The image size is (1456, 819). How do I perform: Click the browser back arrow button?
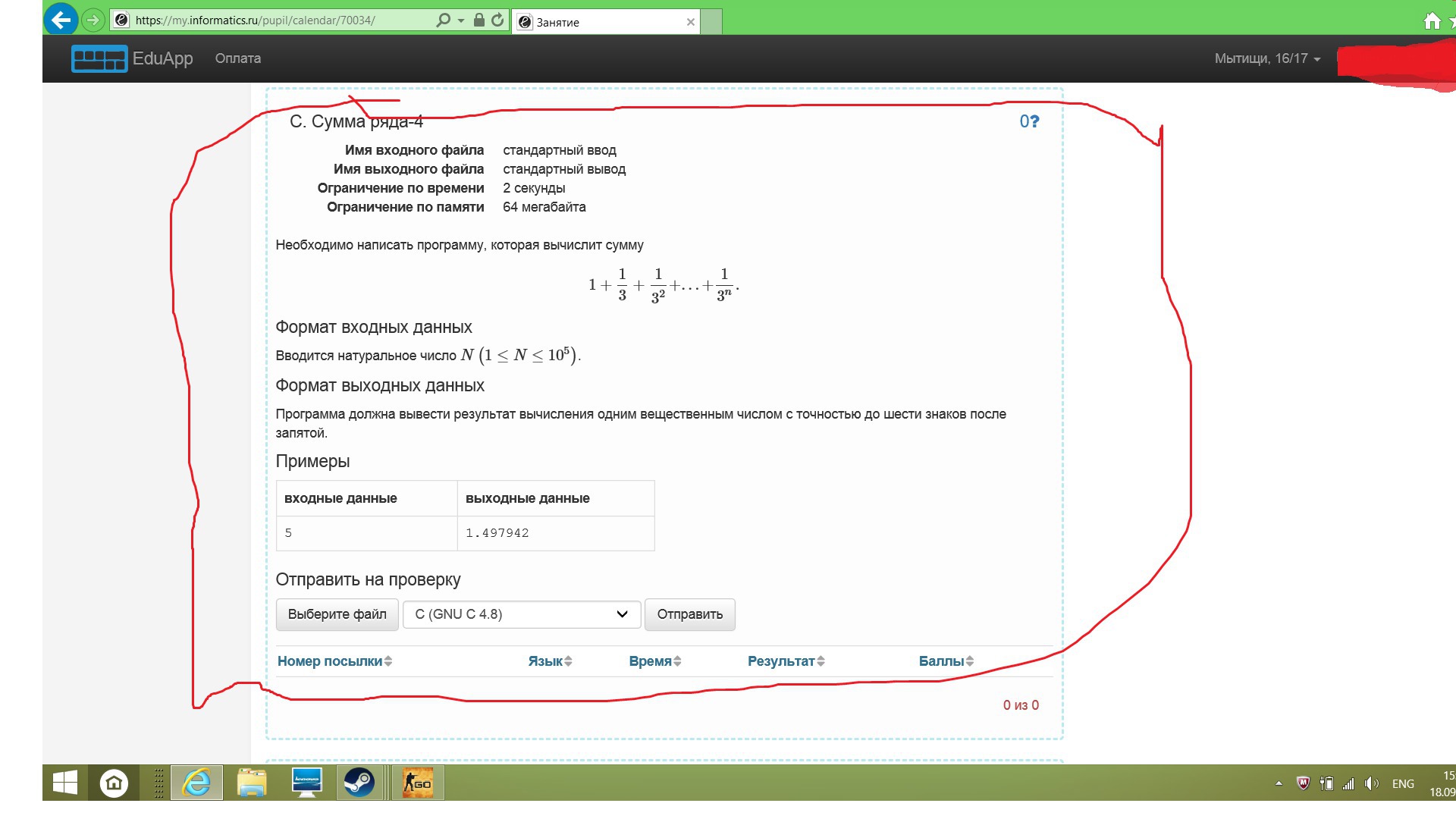coord(61,20)
